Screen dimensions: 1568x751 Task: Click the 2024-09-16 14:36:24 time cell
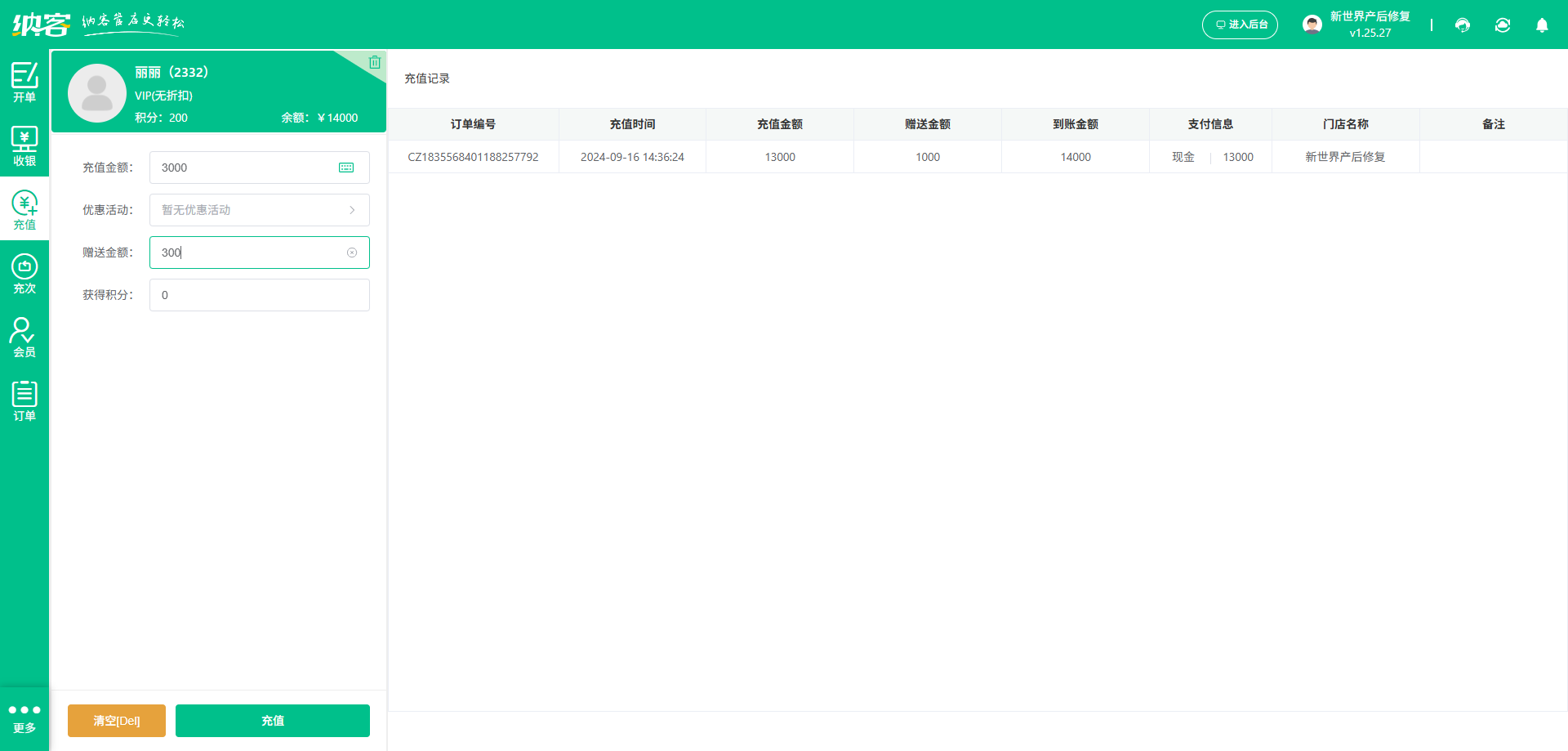point(632,157)
